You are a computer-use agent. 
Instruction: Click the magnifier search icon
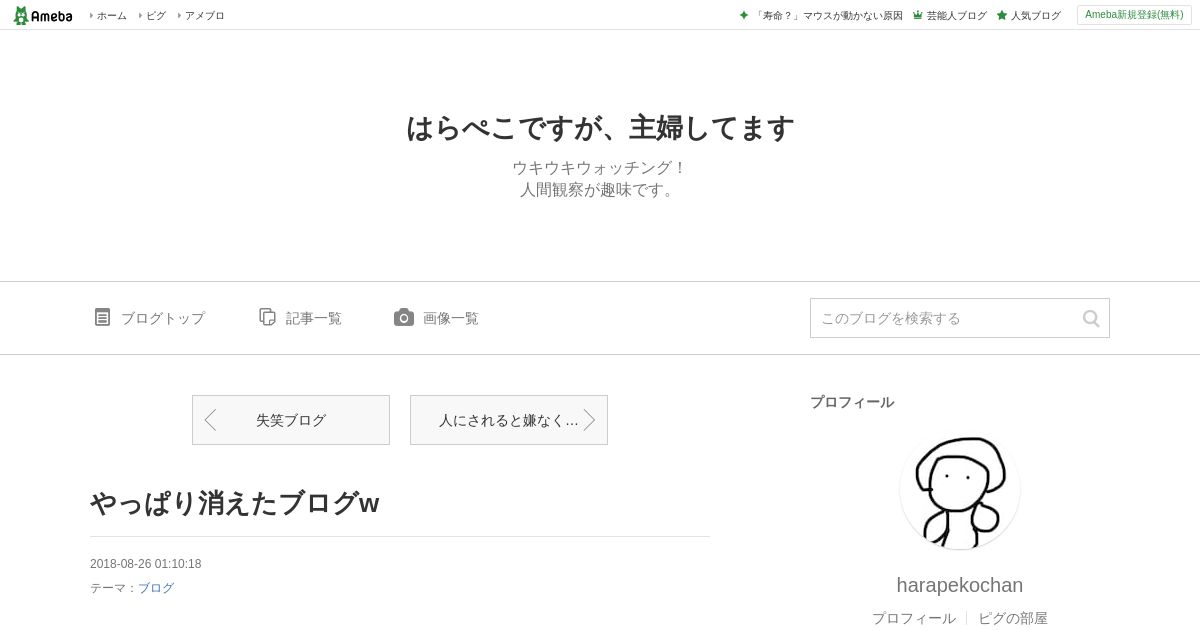tap(1091, 318)
